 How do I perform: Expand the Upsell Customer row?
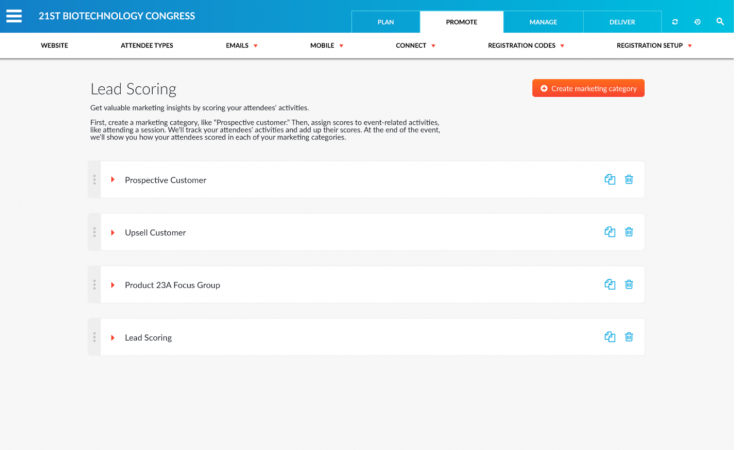click(x=113, y=232)
